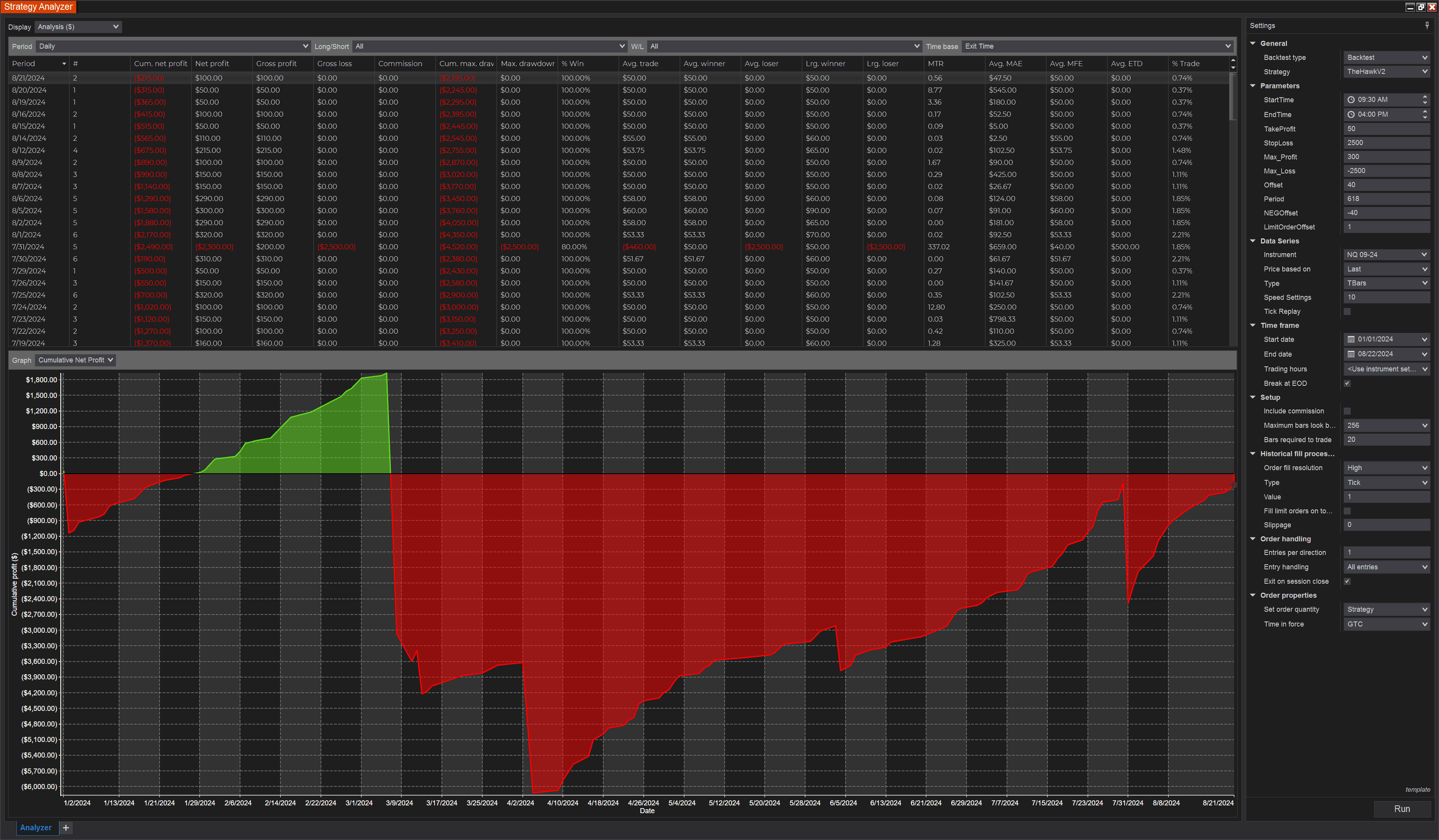The height and width of the screenshot is (840, 1439).
Task: Sort by Avg. MAE column header
Action: [x=1015, y=64]
